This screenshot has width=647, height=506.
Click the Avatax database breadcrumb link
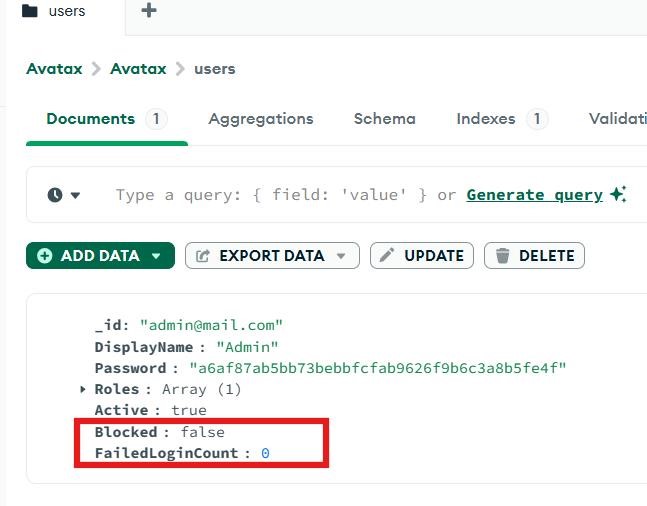coord(141,69)
